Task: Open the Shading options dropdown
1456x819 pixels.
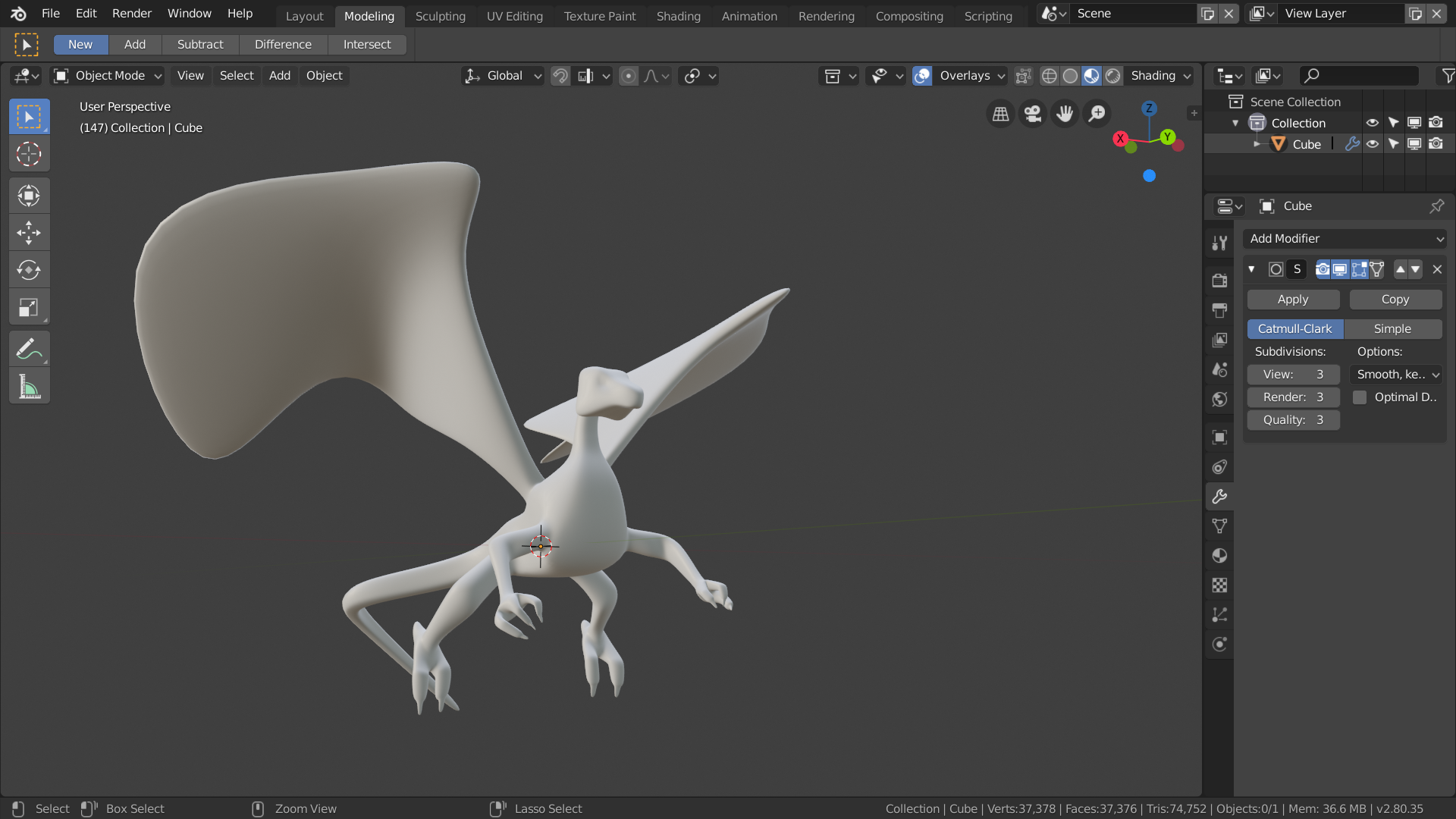Action: pos(1159,76)
